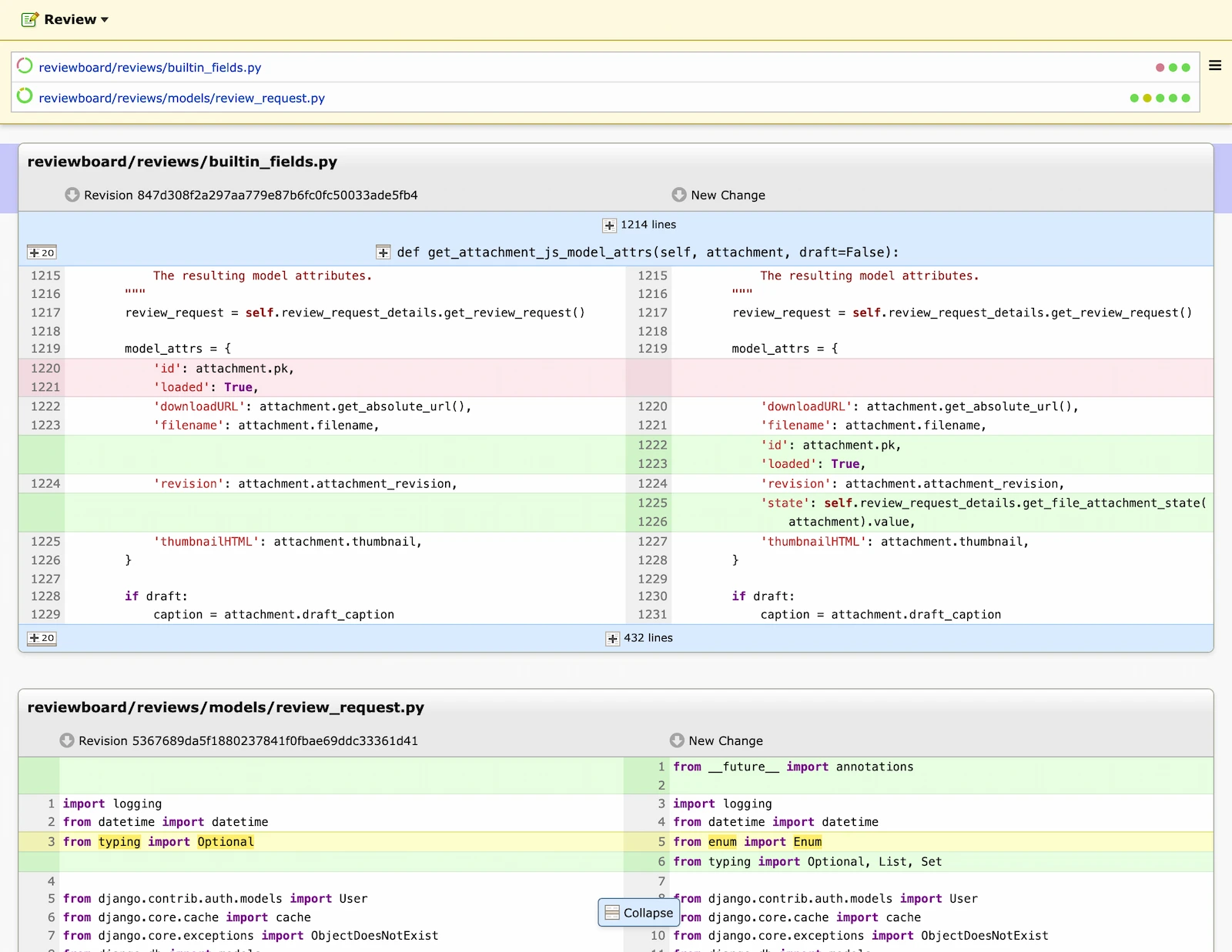Viewport: 1232px width, 952px height.
Task: Open the reviewboard/reviews/builtin_fields.py file index link
Action: pos(150,68)
